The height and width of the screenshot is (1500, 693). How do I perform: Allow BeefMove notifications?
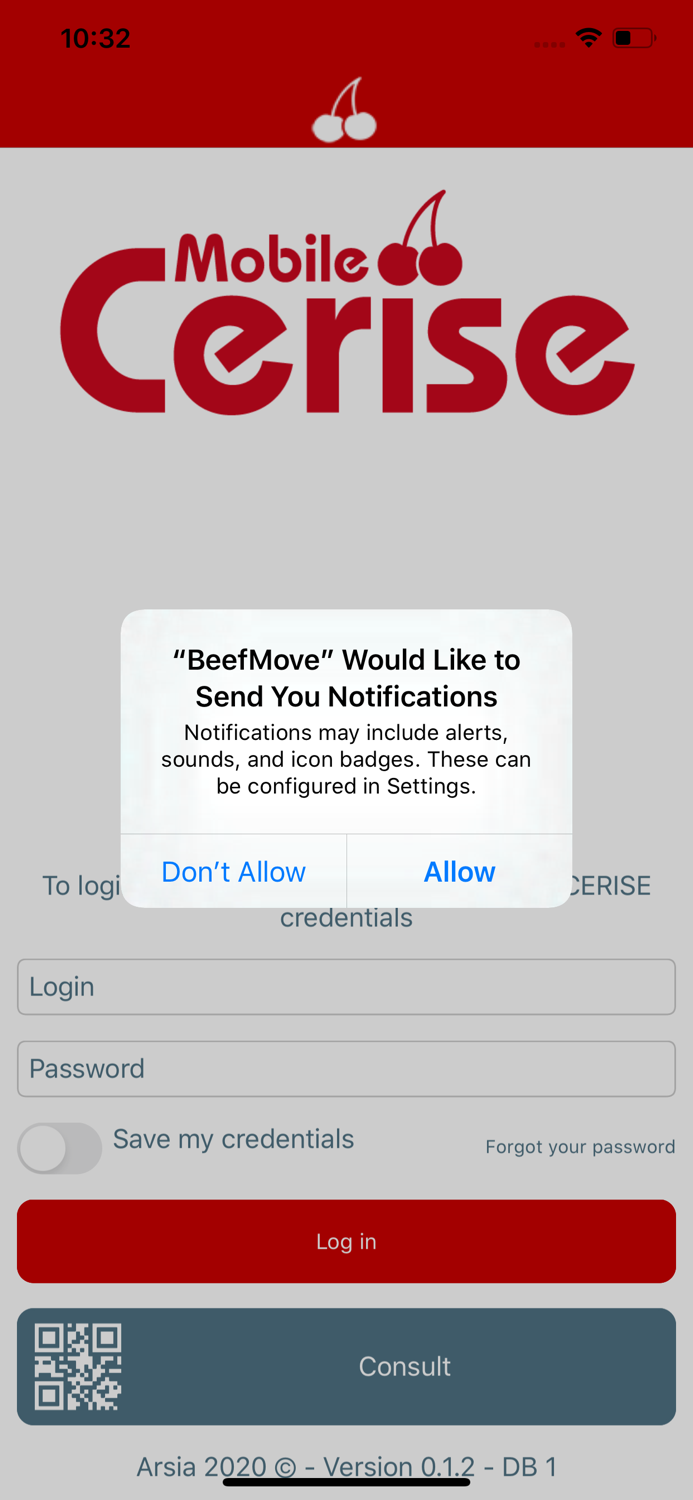(459, 871)
